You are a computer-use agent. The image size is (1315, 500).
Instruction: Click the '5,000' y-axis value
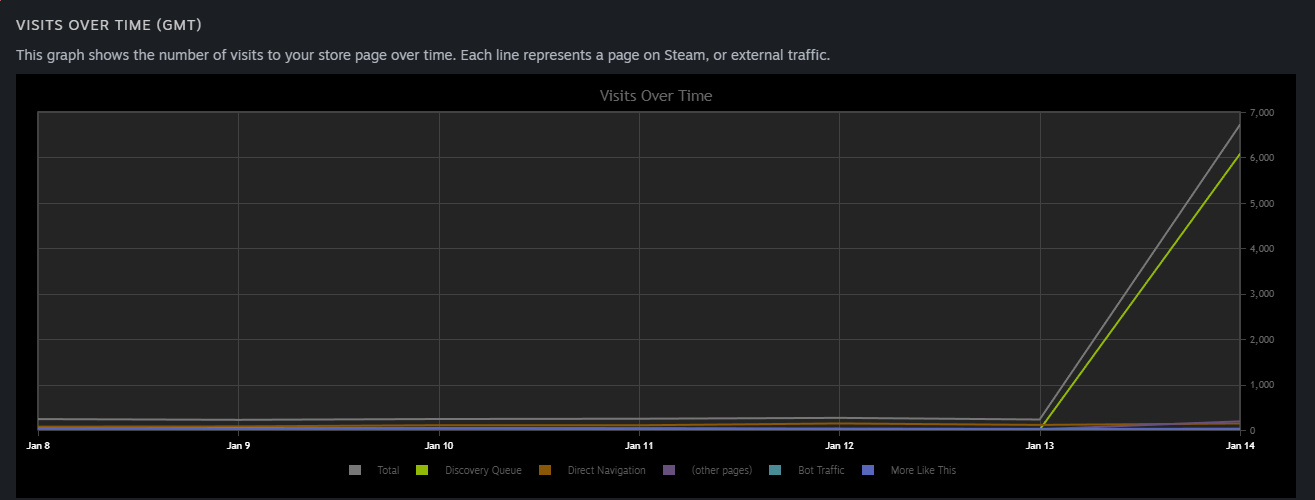coord(1260,204)
